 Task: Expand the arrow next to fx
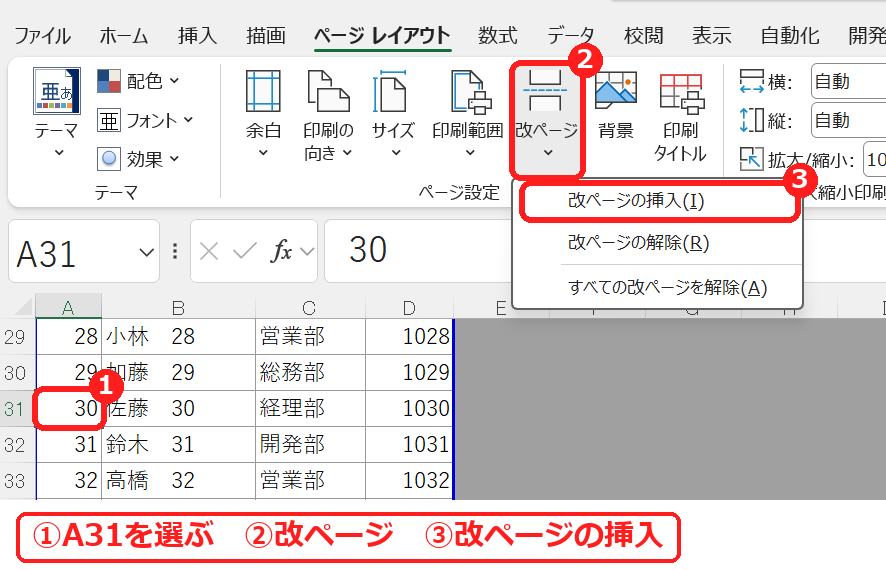point(307,251)
